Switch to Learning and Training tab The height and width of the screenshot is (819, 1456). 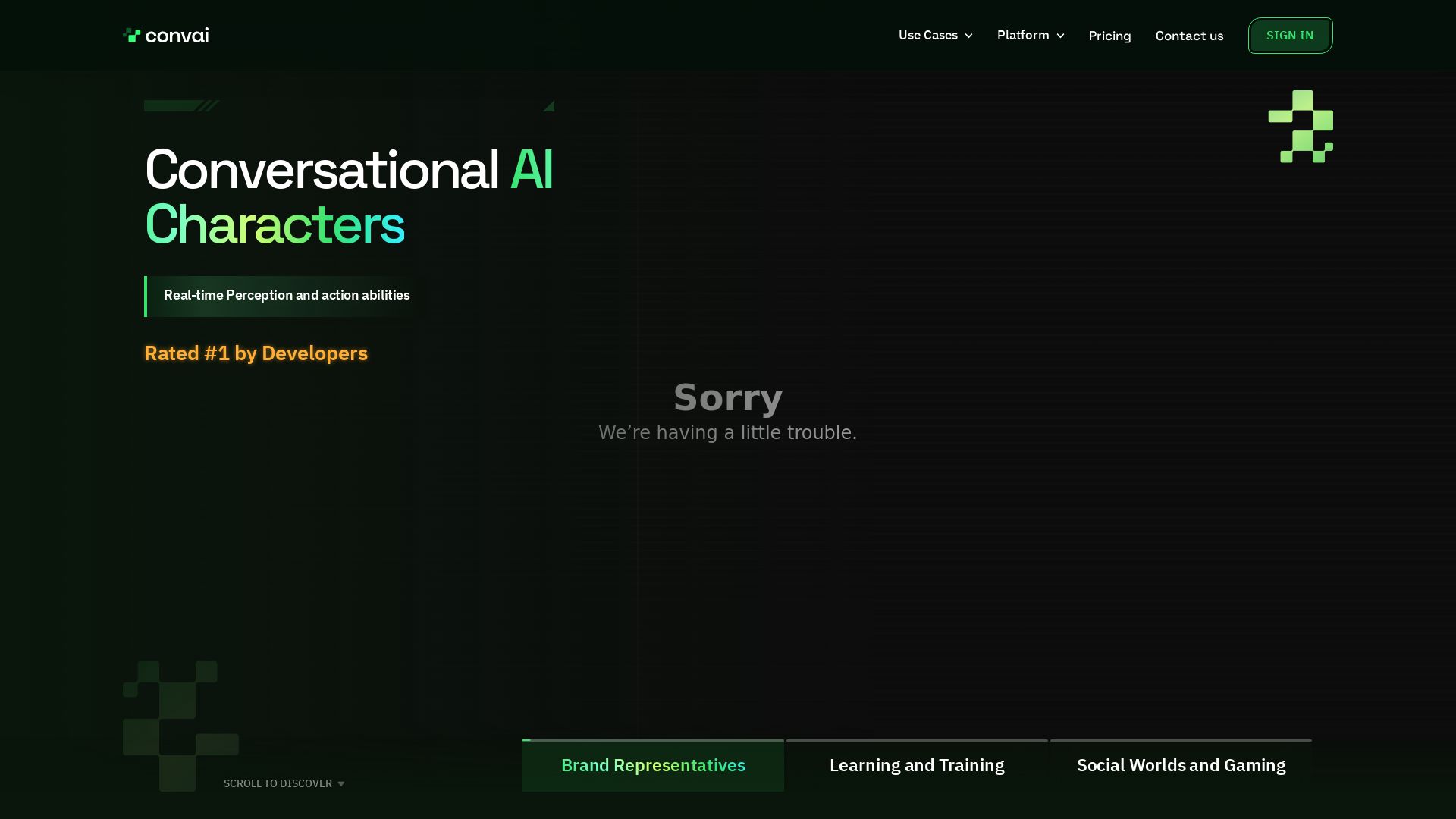(x=916, y=766)
